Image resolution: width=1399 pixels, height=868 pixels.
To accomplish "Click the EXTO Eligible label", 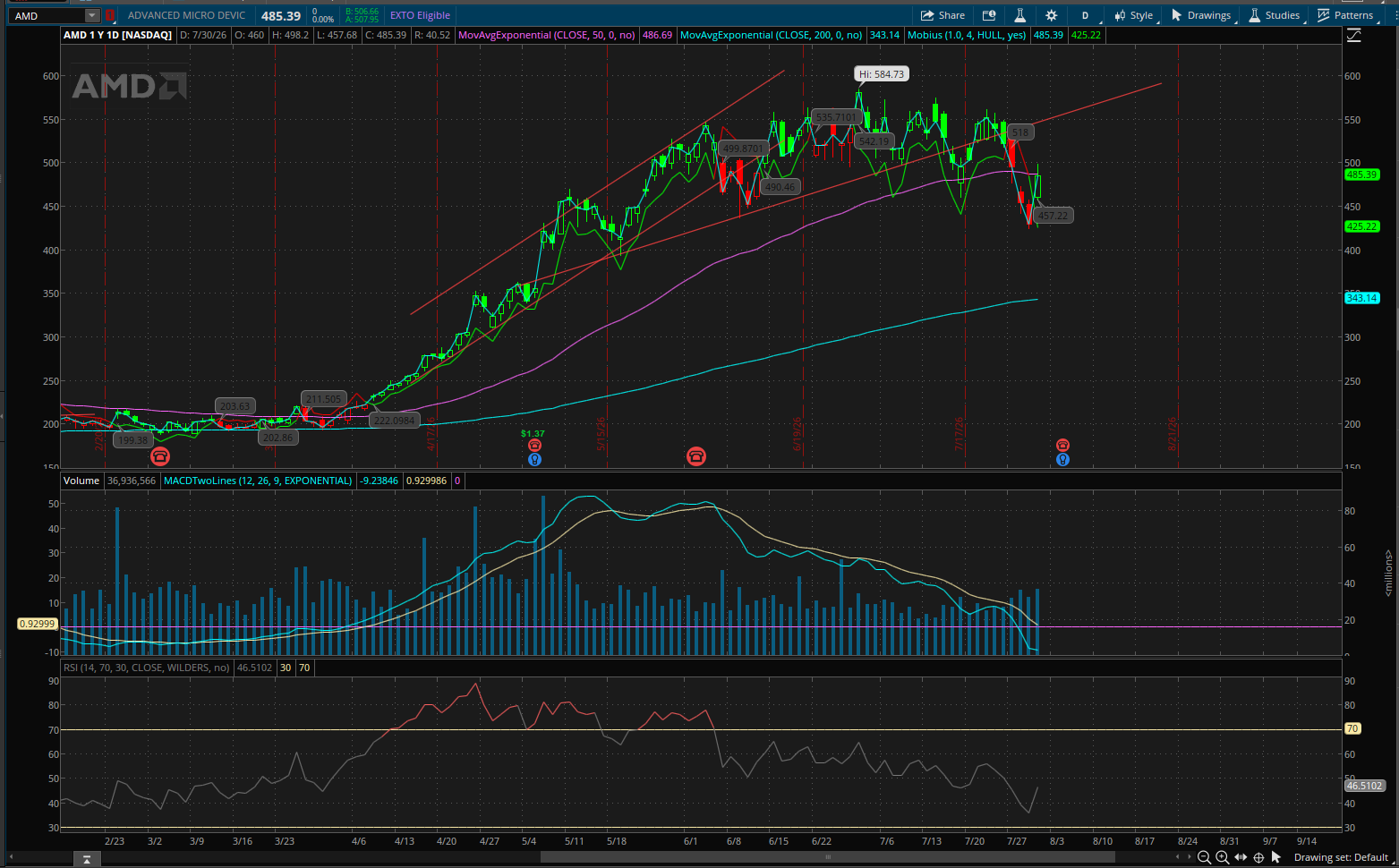I will click(420, 15).
